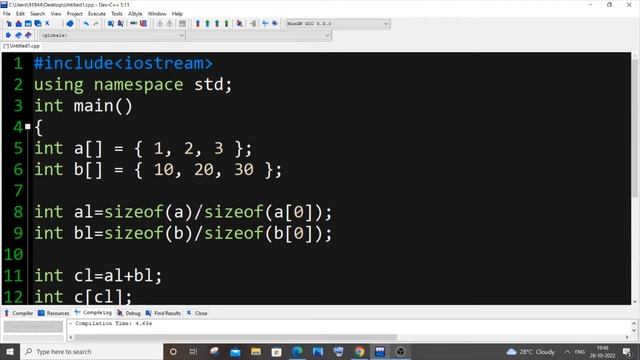Click the compile log horizontal scrollbar
Image resolution: width=640 pixels, height=360 pixels.
click(x=236, y=337)
